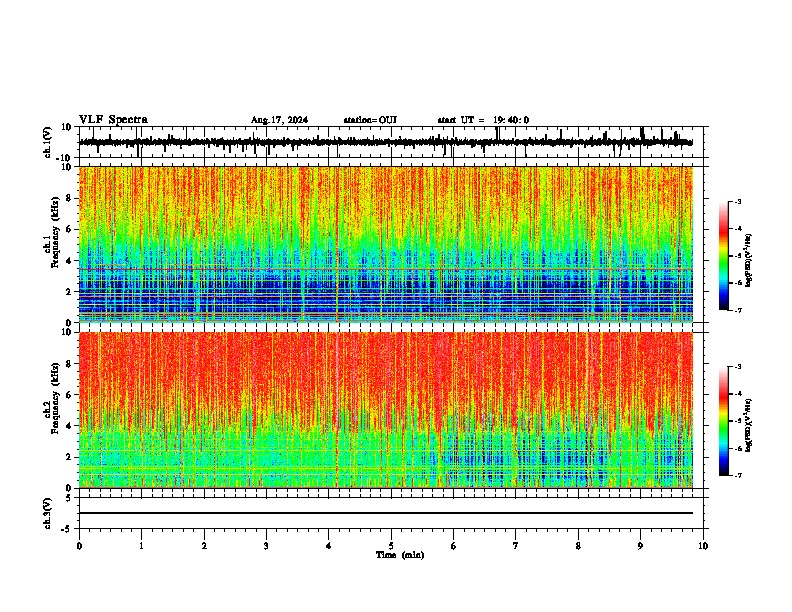Click the 'Time (min)' axis label
The image size is (792, 612).
pyautogui.click(x=400, y=555)
